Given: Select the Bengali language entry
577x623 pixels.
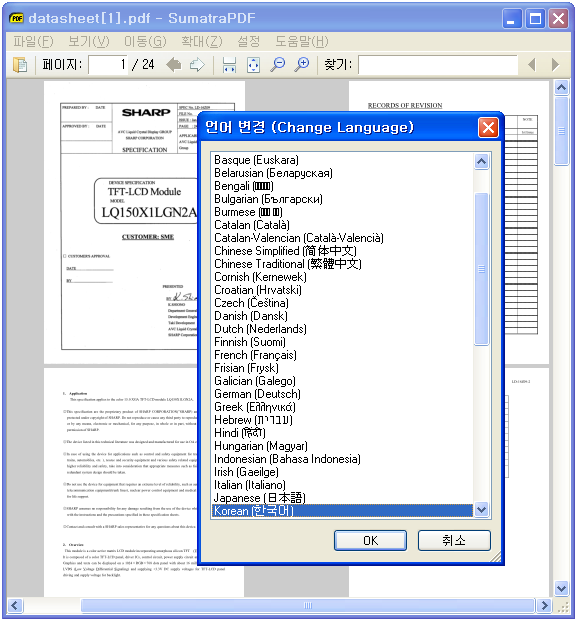Looking at the screenshot, I should (x=342, y=186).
